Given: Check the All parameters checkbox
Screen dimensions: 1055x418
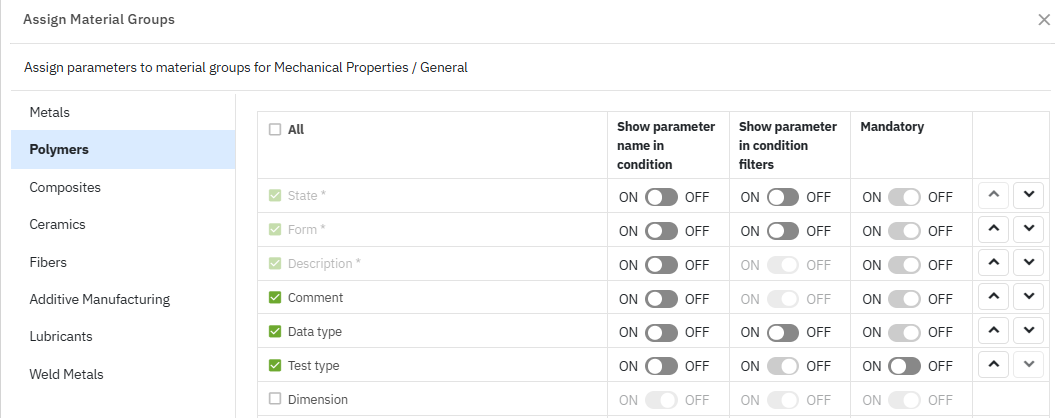Looking at the screenshot, I should [x=275, y=129].
